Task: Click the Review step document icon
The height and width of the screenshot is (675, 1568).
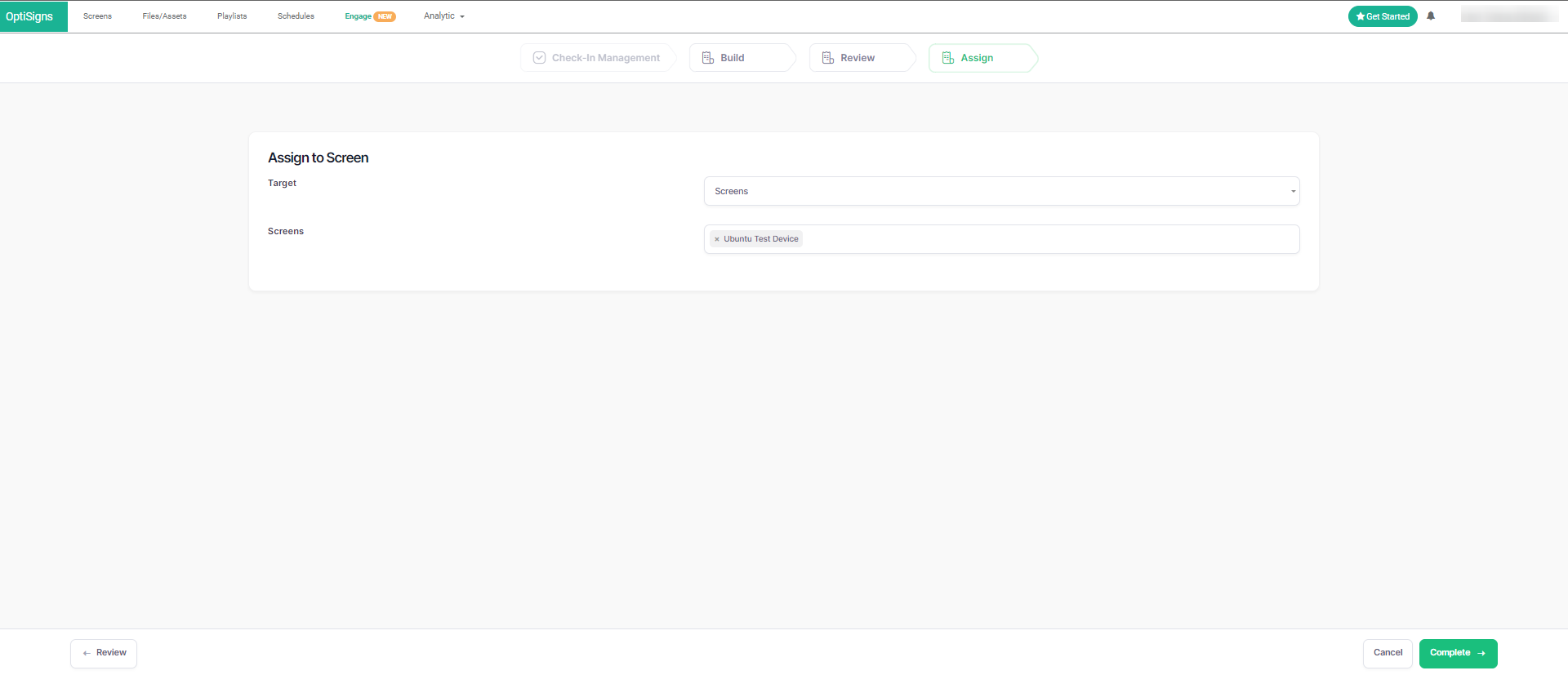Action: tap(827, 58)
